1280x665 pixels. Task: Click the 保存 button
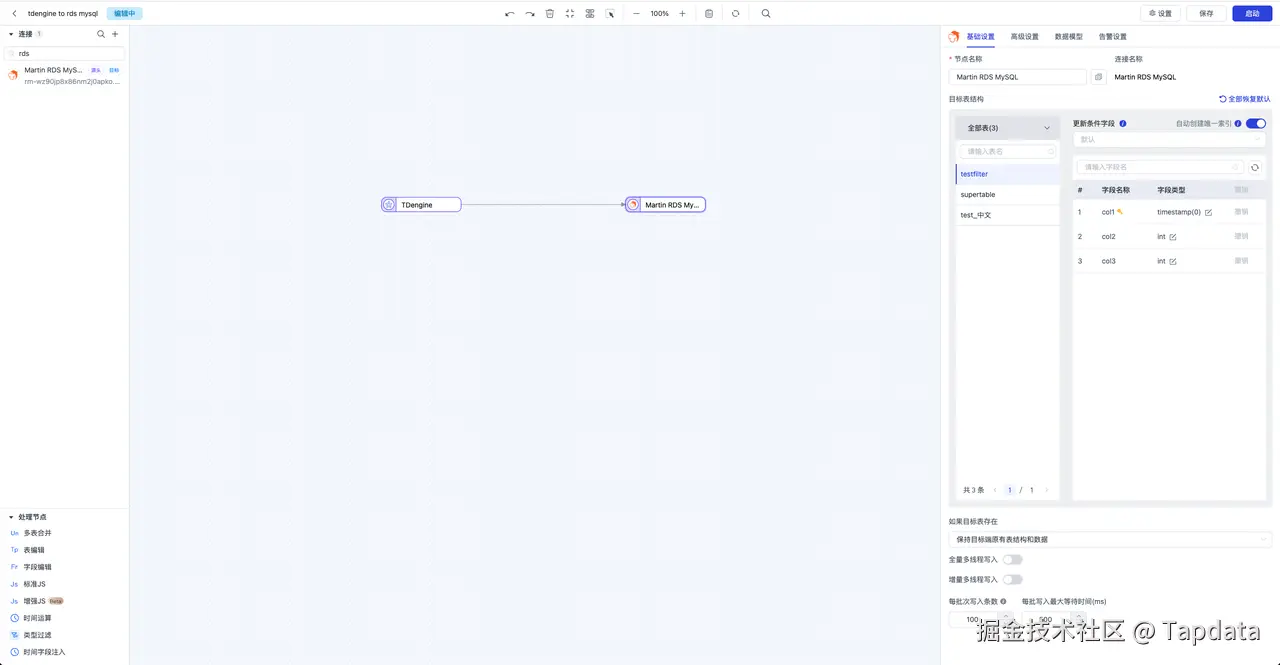[1206, 14]
